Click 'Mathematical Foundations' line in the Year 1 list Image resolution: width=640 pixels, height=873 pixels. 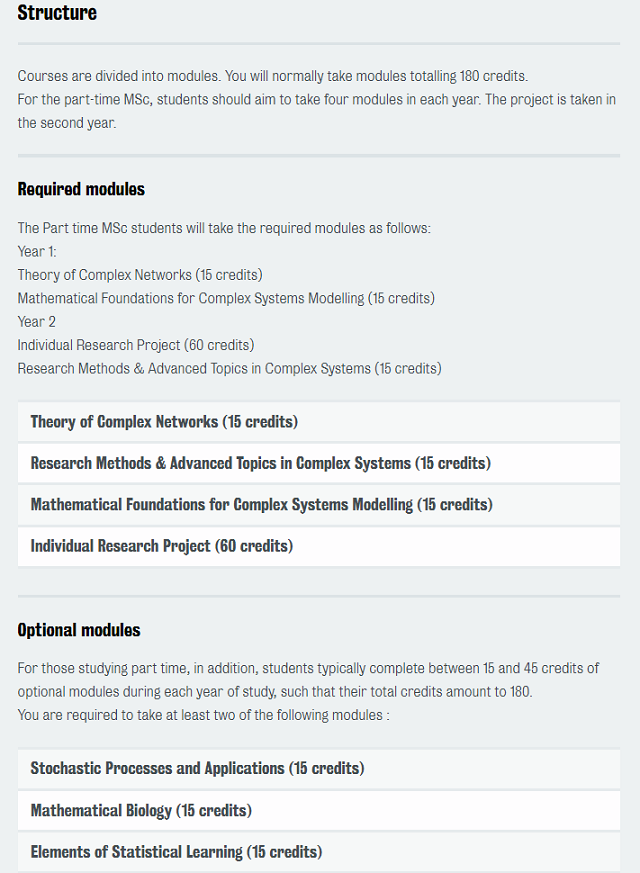pyautogui.click(x=226, y=298)
